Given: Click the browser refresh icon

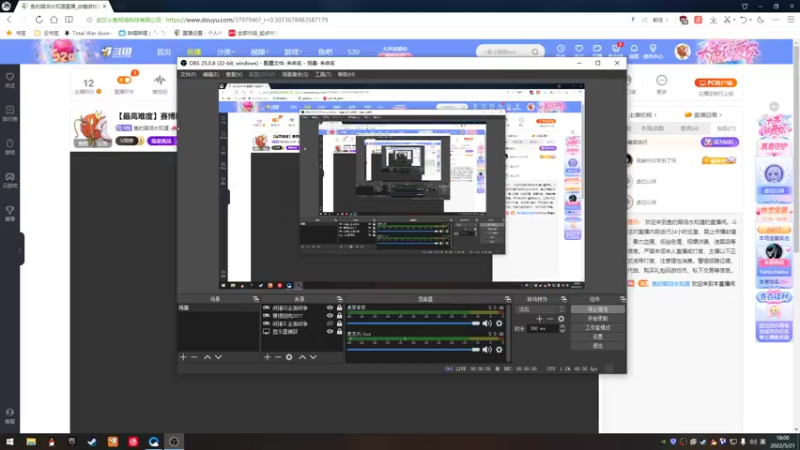Looking at the screenshot, I should tap(39, 19).
